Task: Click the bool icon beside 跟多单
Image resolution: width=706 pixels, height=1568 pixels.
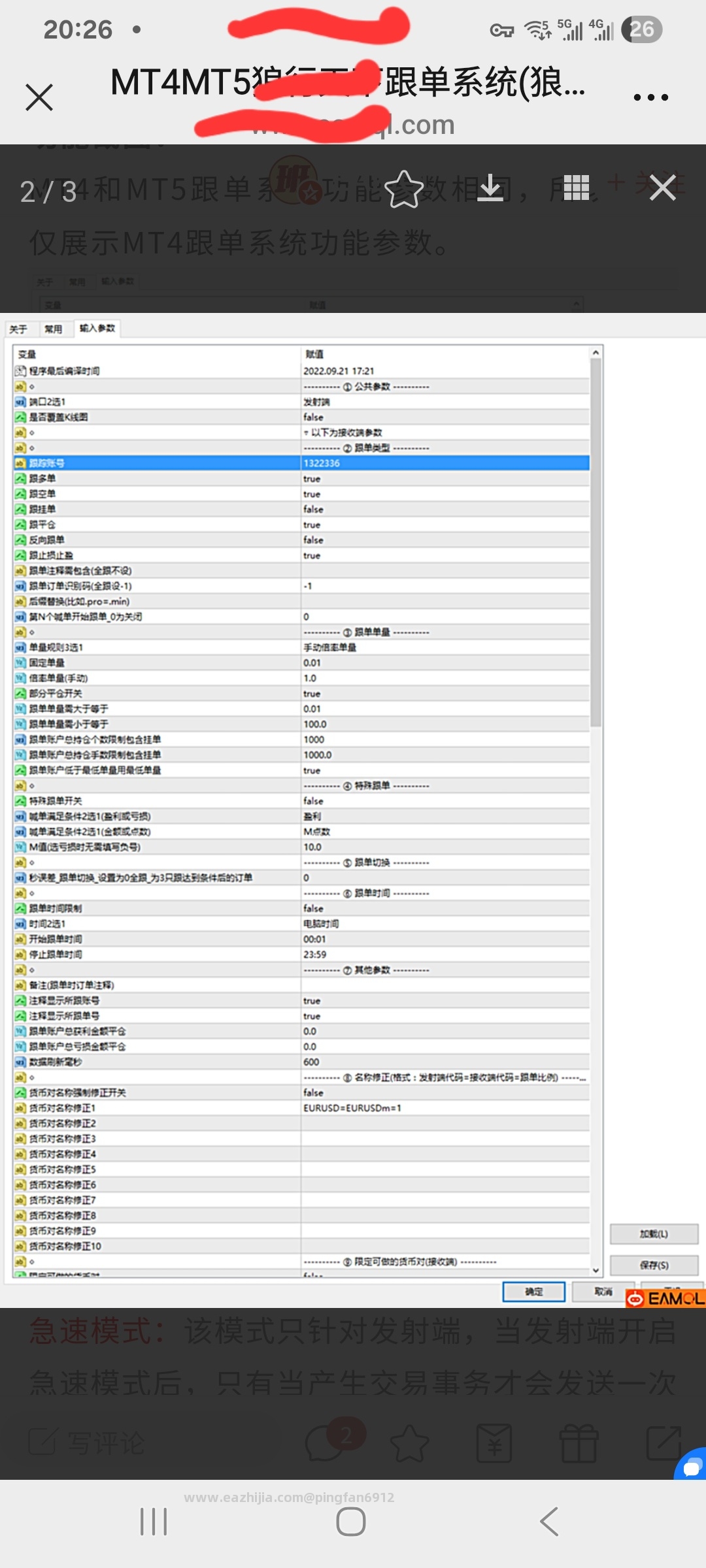Action: [x=20, y=478]
